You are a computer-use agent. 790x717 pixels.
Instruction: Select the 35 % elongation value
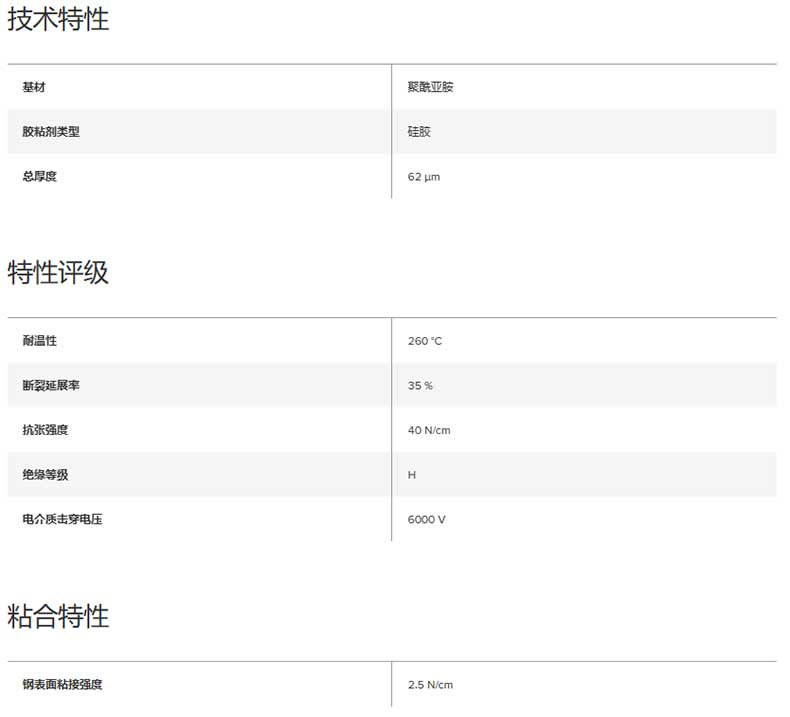pyautogui.click(x=420, y=386)
